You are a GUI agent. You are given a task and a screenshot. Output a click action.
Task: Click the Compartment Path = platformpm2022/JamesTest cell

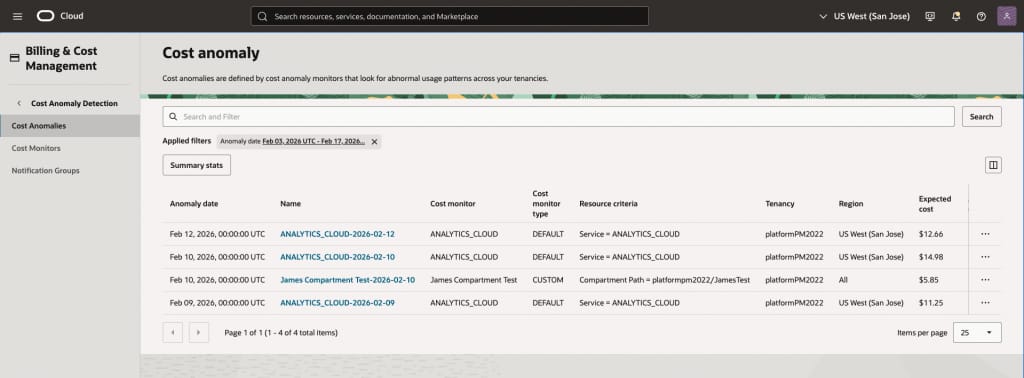[664, 279]
